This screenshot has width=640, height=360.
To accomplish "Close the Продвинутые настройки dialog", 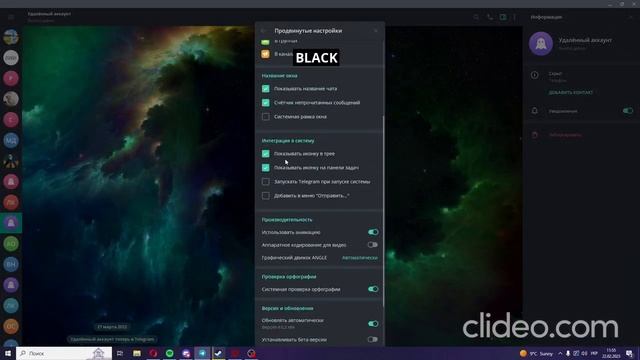I will point(376,31).
